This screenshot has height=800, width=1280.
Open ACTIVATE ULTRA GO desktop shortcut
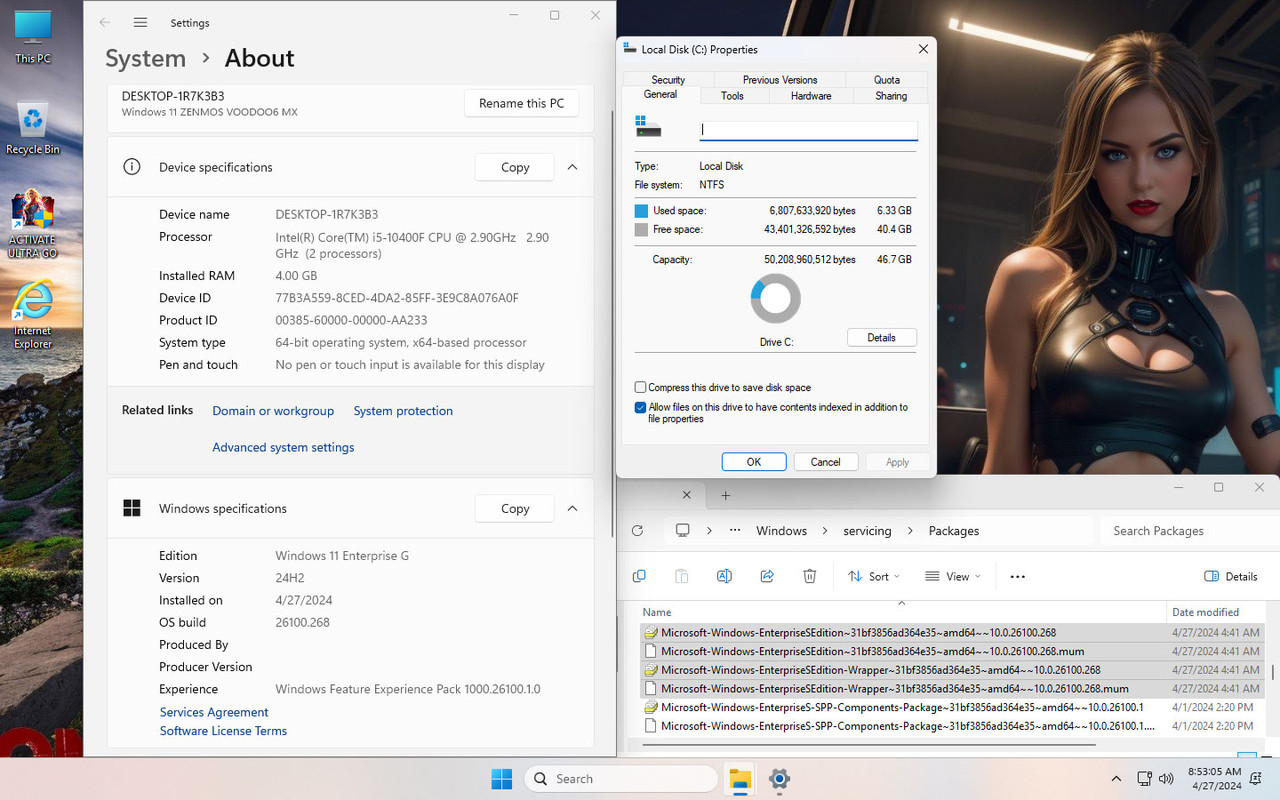[32, 223]
